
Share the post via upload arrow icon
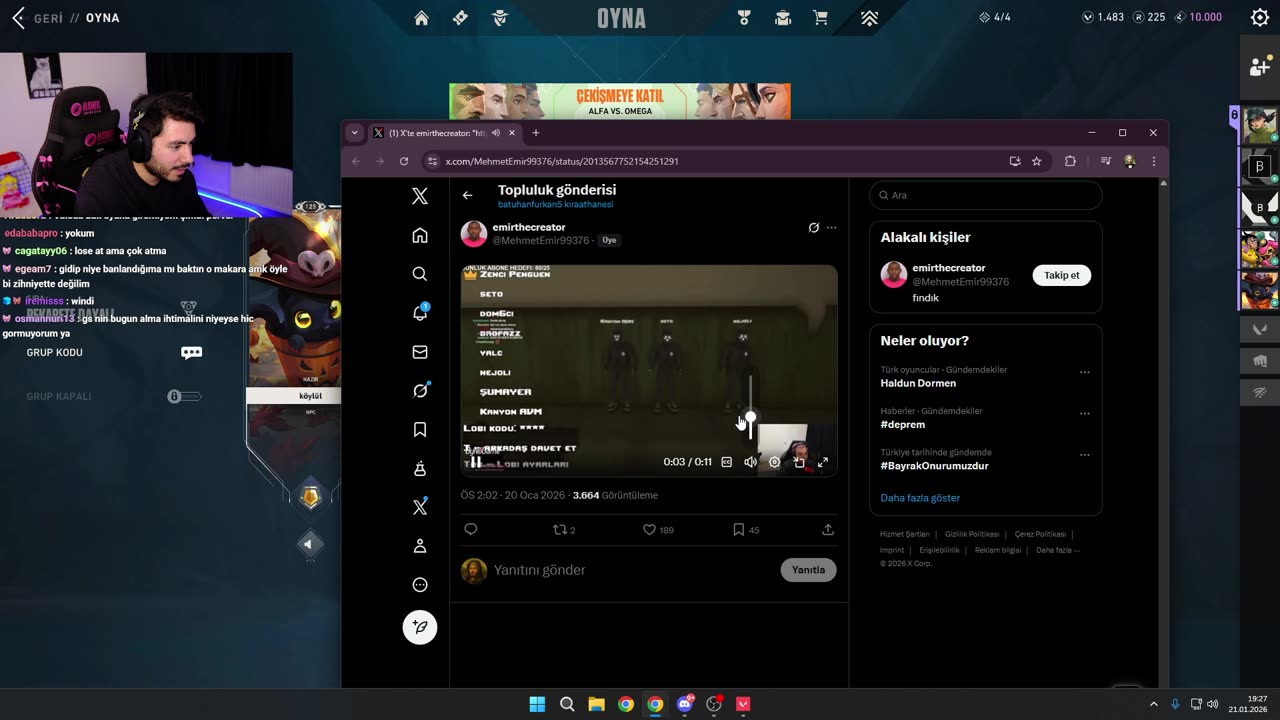coord(828,530)
